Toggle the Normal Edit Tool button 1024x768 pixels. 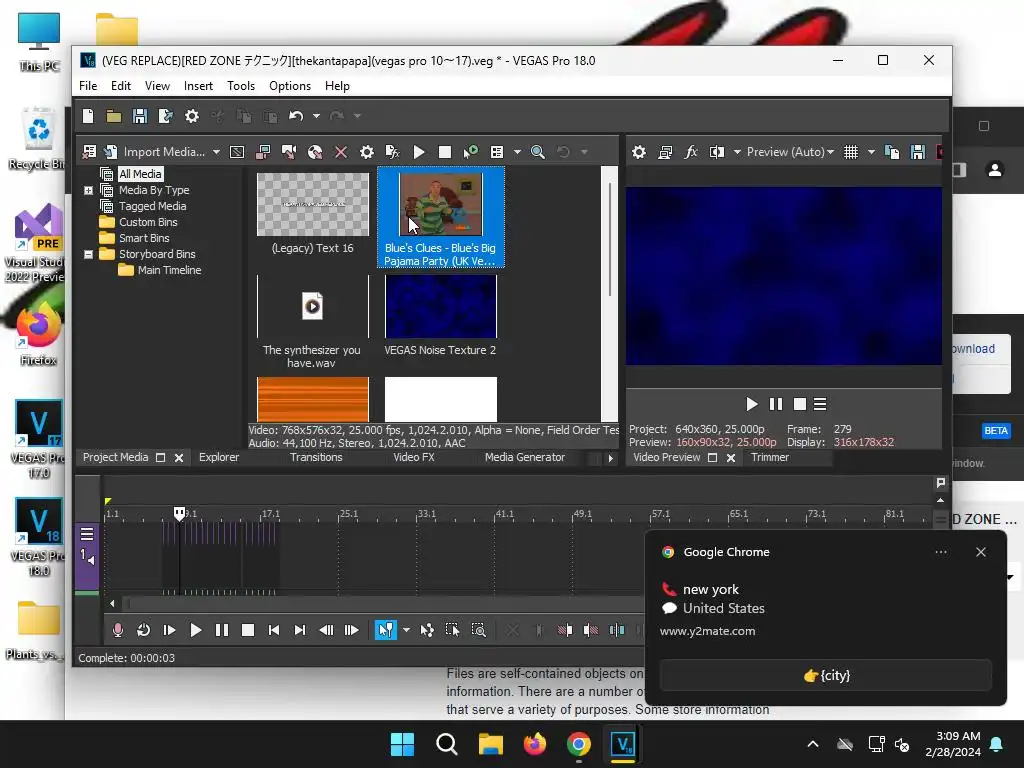[x=386, y=630]
